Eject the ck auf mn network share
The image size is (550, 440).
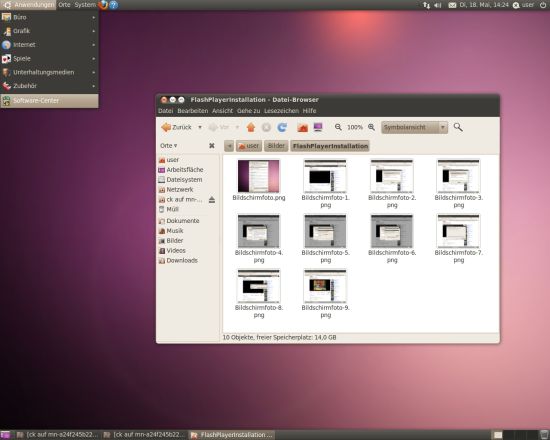pyautogui.click(x=212, y=200)
